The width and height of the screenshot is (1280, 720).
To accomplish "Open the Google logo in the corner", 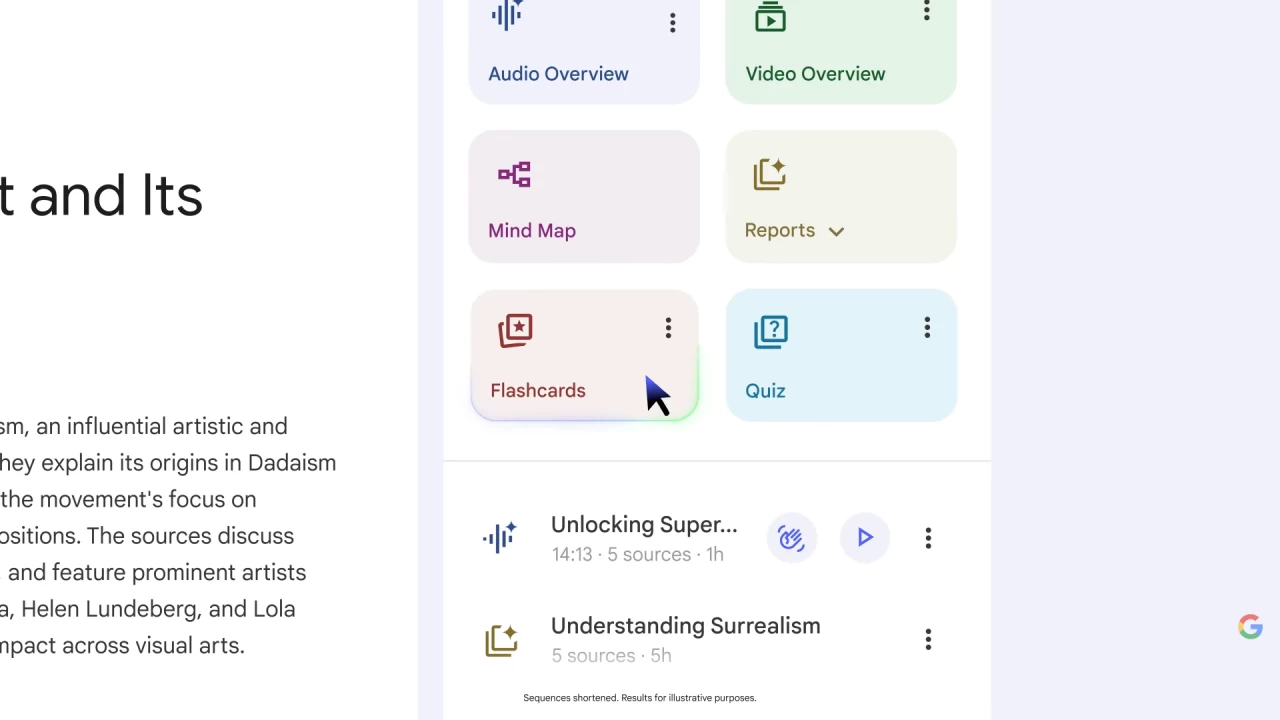I will pyautogui.click(x=1250, y=627).
